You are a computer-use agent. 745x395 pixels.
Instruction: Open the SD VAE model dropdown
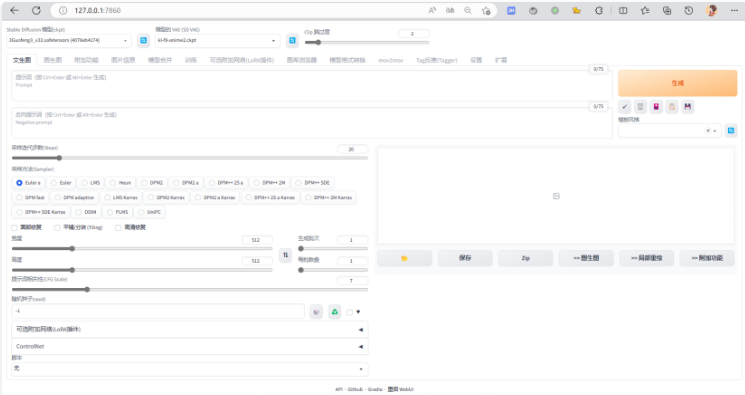pos(217,40)
